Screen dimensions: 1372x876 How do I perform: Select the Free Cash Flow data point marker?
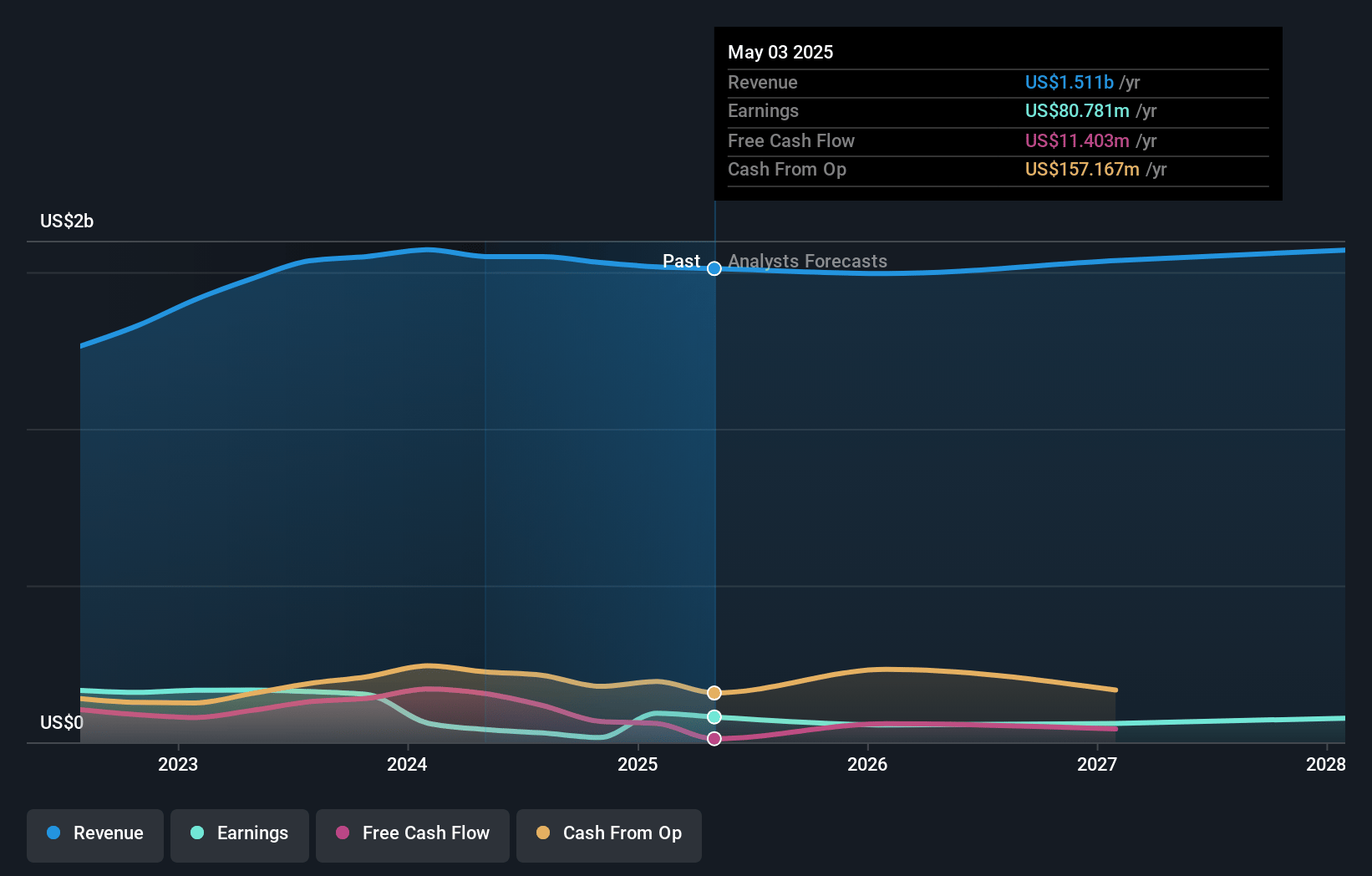tap(714, 739)
